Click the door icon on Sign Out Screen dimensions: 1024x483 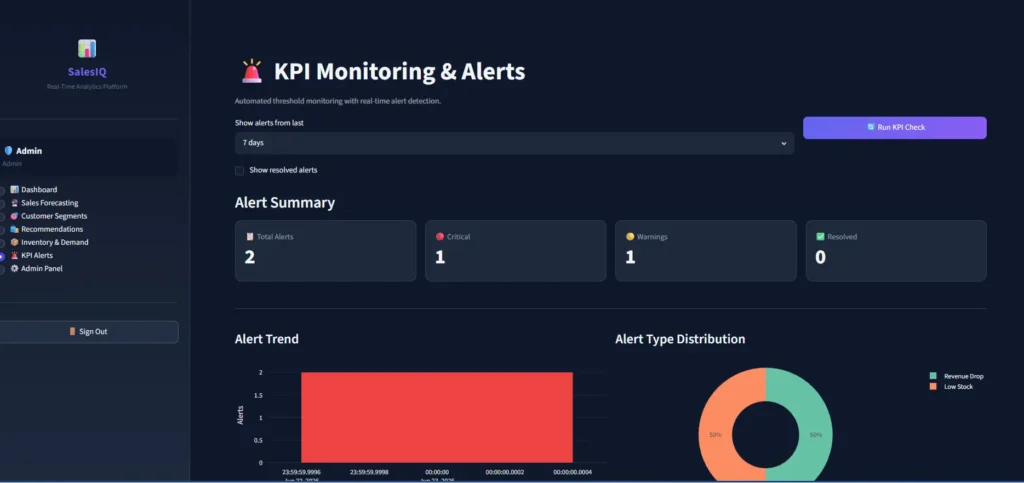[72, 332]
